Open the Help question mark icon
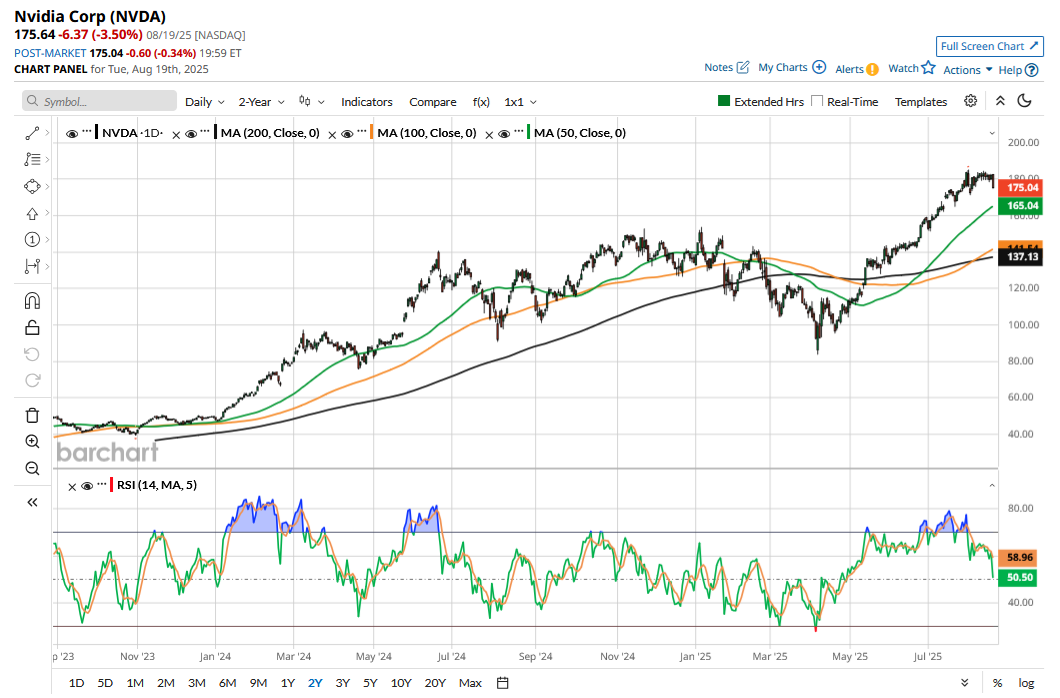Viewport: 1060px width, 698px height. 1032,70
